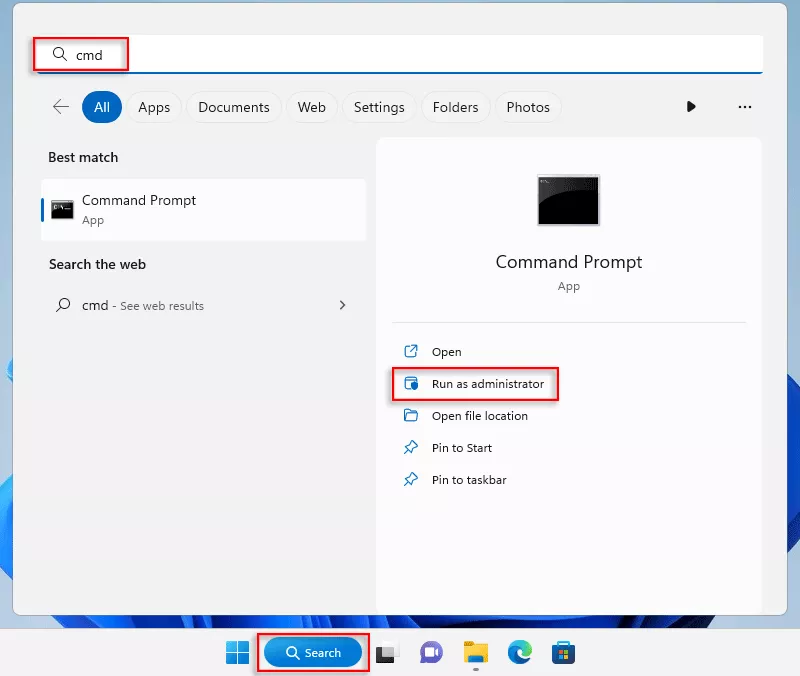Open the Settings filter tab

[x=379, y=107]
